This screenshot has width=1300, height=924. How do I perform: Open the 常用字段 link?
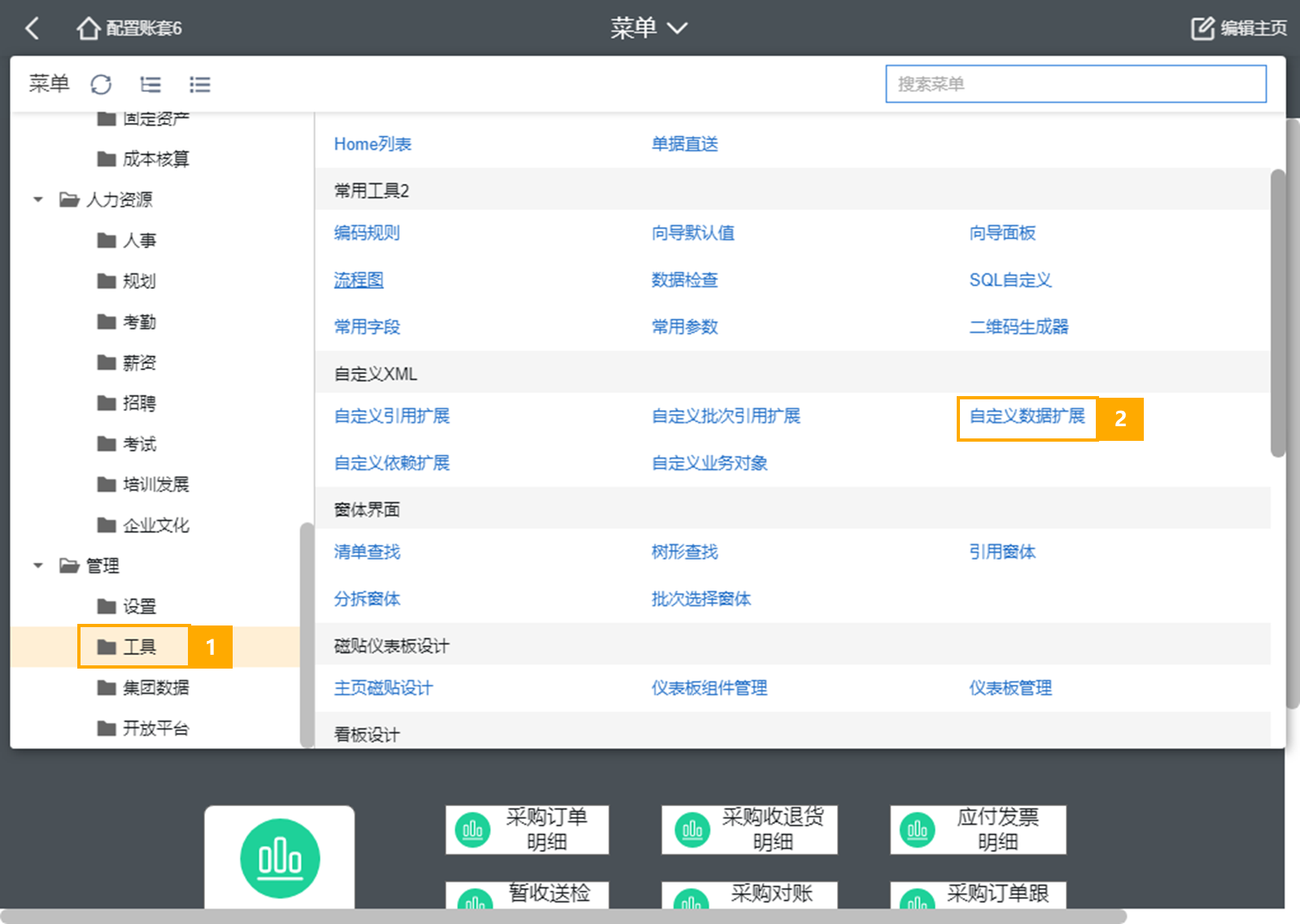tap(367, 327)
